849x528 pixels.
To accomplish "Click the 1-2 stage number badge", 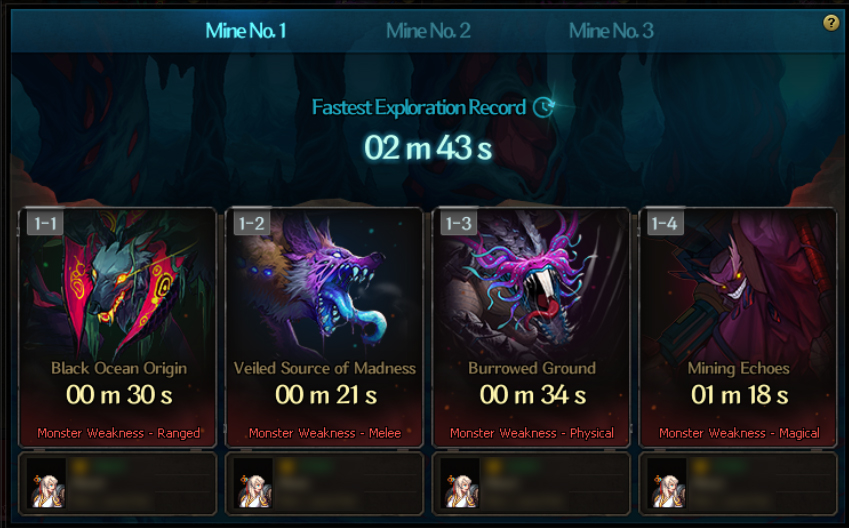I will (x=252, y=223).
